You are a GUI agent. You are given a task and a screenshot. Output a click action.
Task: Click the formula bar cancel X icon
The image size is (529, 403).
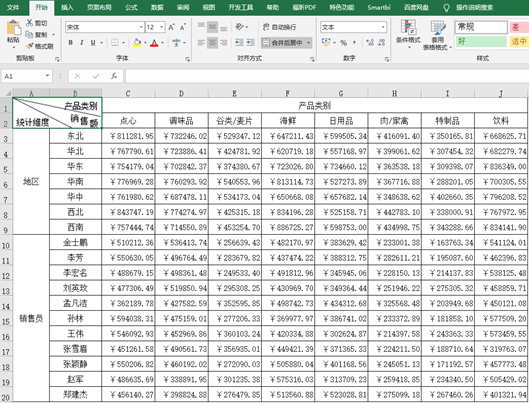pyautogui.click(x=78, y=76)
